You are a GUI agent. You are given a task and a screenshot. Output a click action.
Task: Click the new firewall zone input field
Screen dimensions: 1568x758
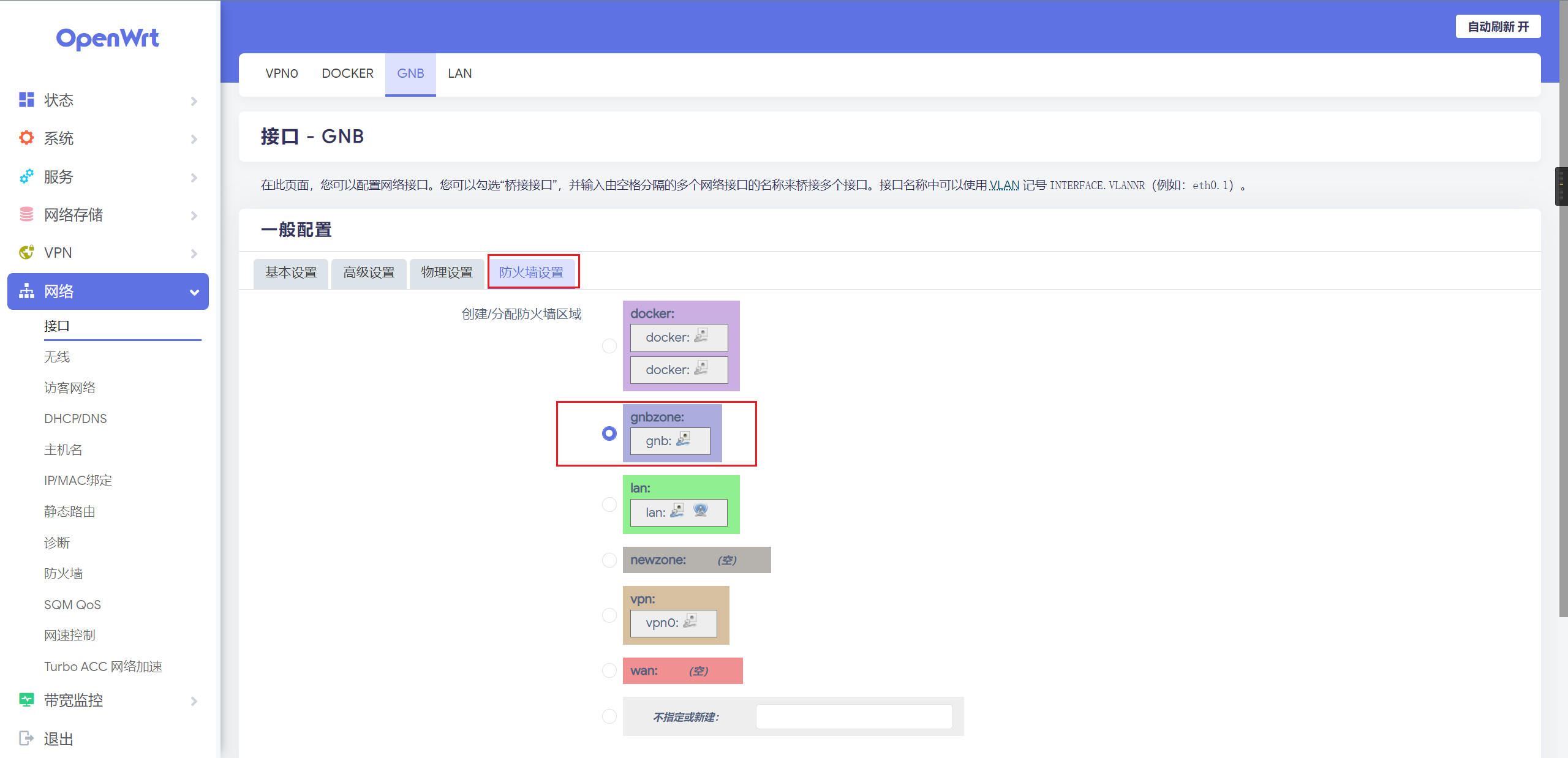[x=854, y=716]
